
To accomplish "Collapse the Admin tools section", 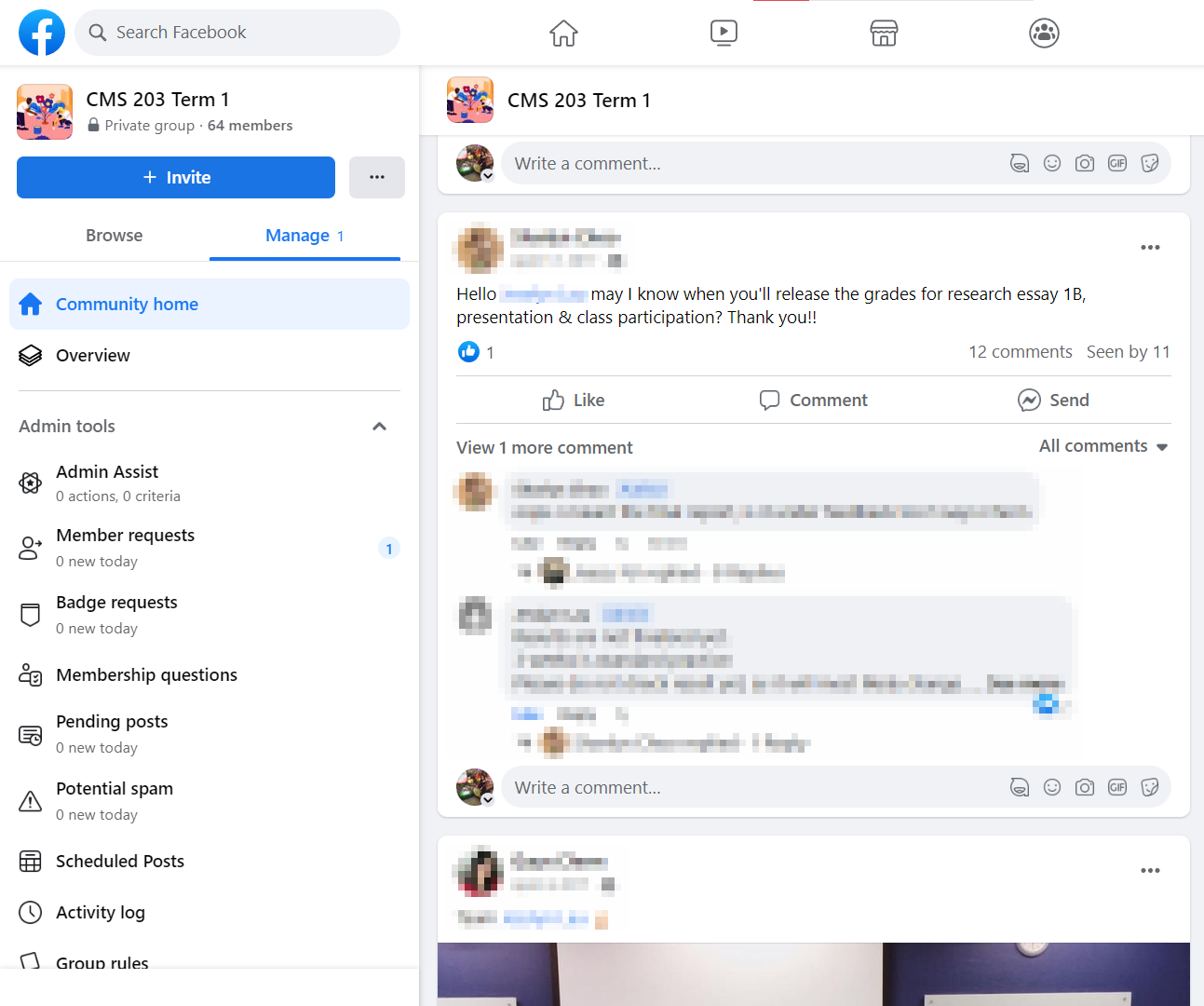I will (379, 427).
